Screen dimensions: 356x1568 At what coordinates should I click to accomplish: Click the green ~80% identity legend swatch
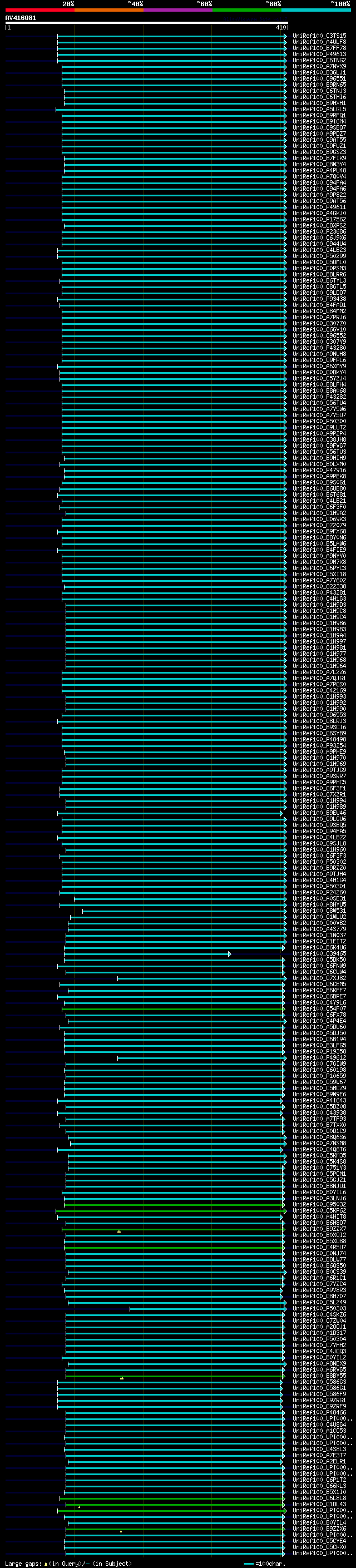pos(247,10)
